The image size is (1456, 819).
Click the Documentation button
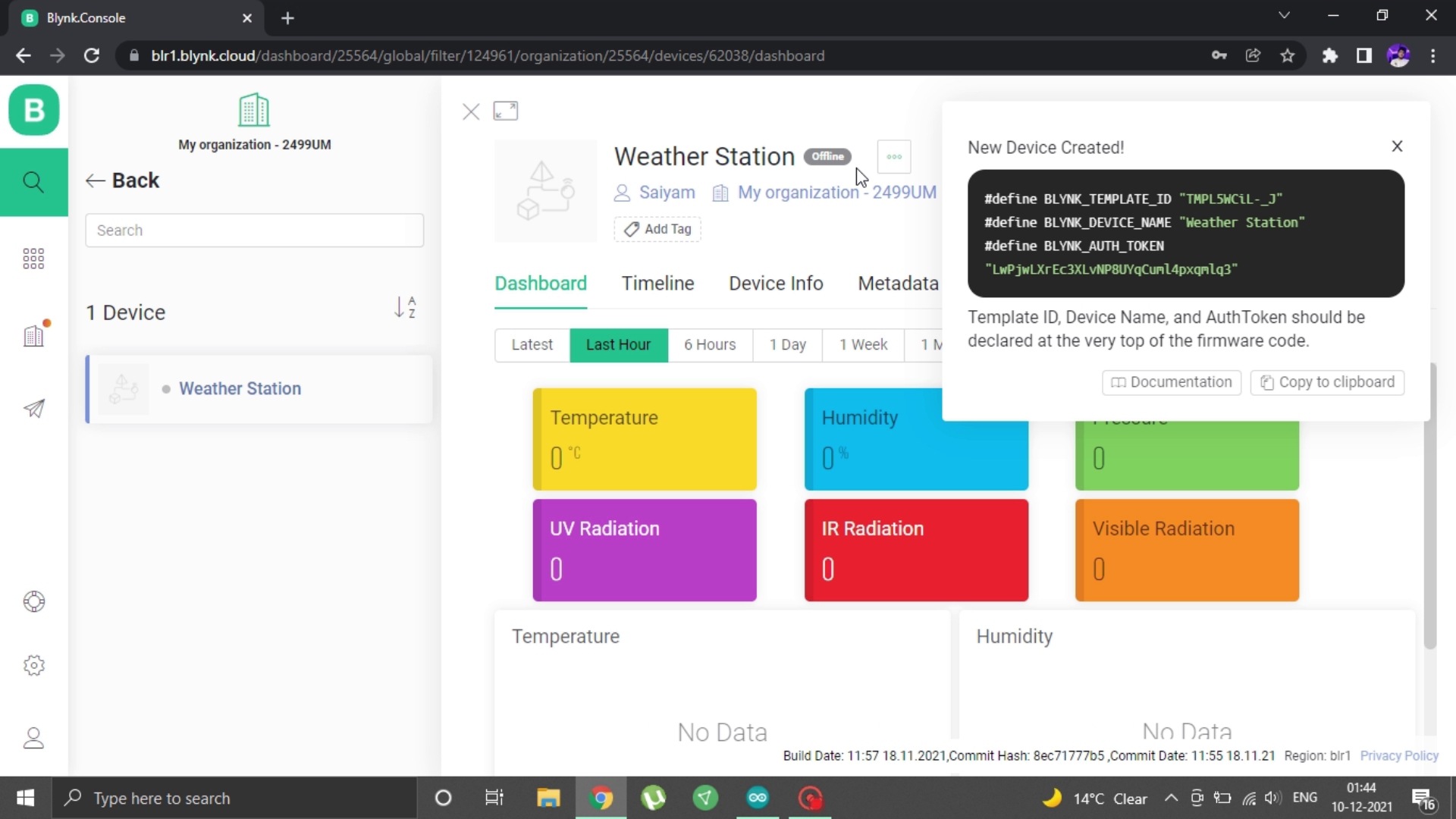click(1172, 382)
